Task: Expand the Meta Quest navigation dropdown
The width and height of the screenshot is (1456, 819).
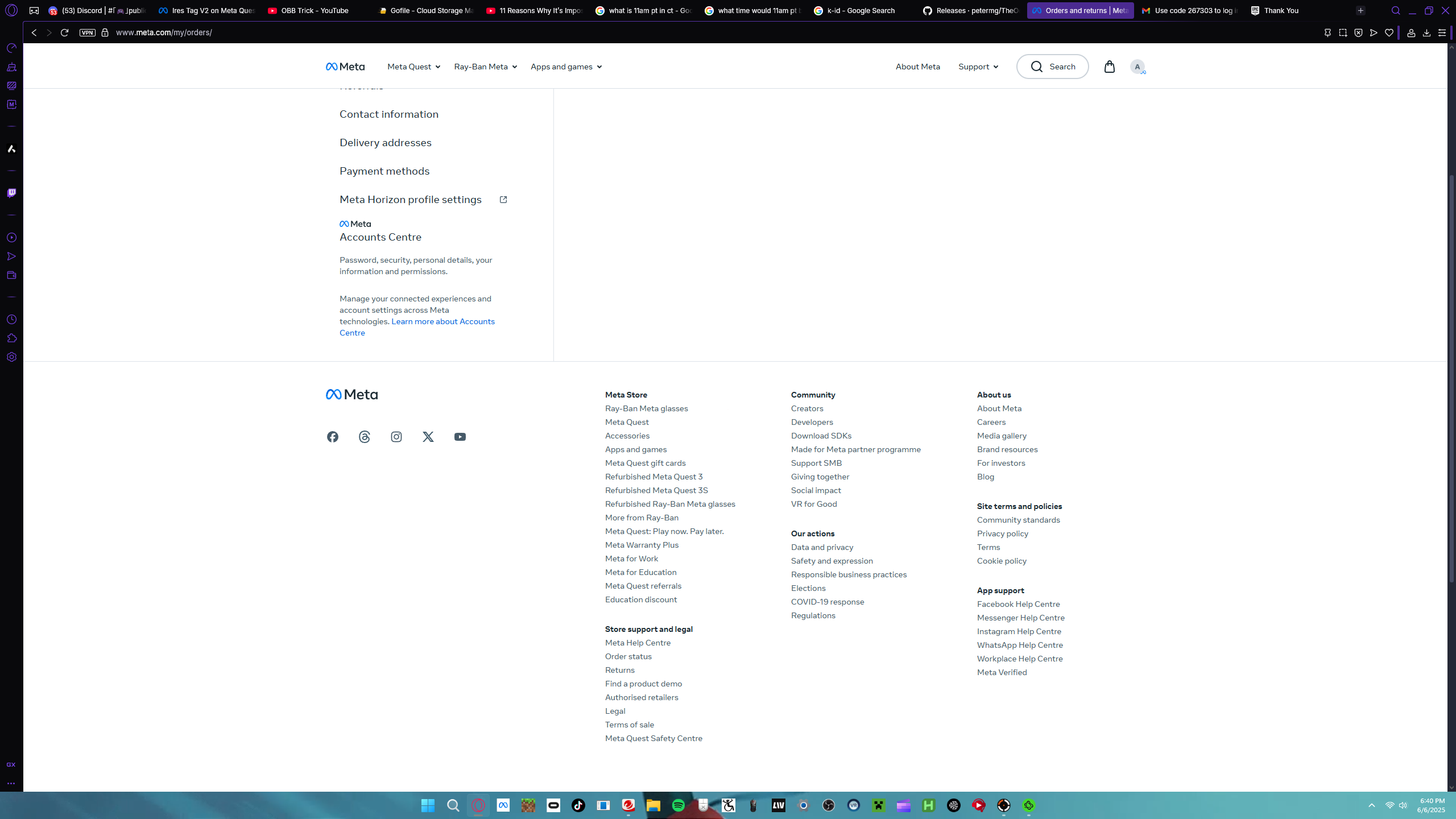Action: click(x=413, y=67)
